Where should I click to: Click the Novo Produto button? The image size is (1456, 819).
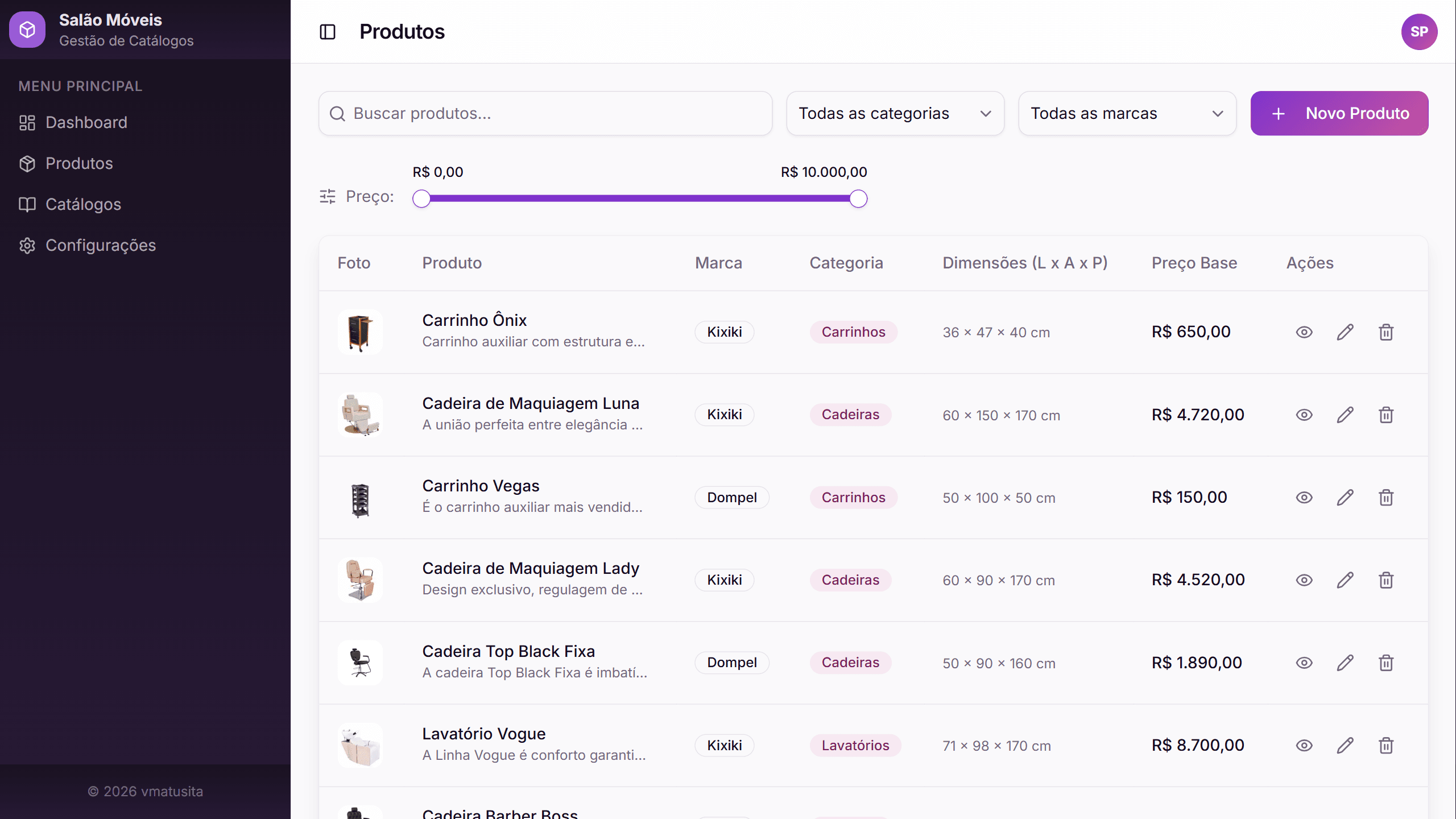click(1339, 113)
